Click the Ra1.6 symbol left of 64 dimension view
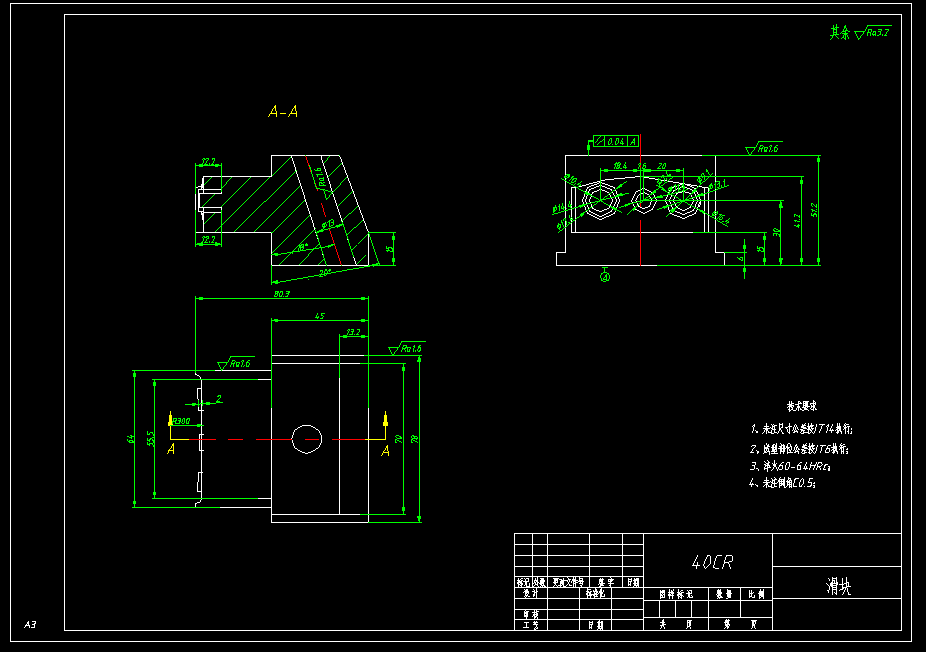This screenshot has height=652, width=926. (236, 363)
